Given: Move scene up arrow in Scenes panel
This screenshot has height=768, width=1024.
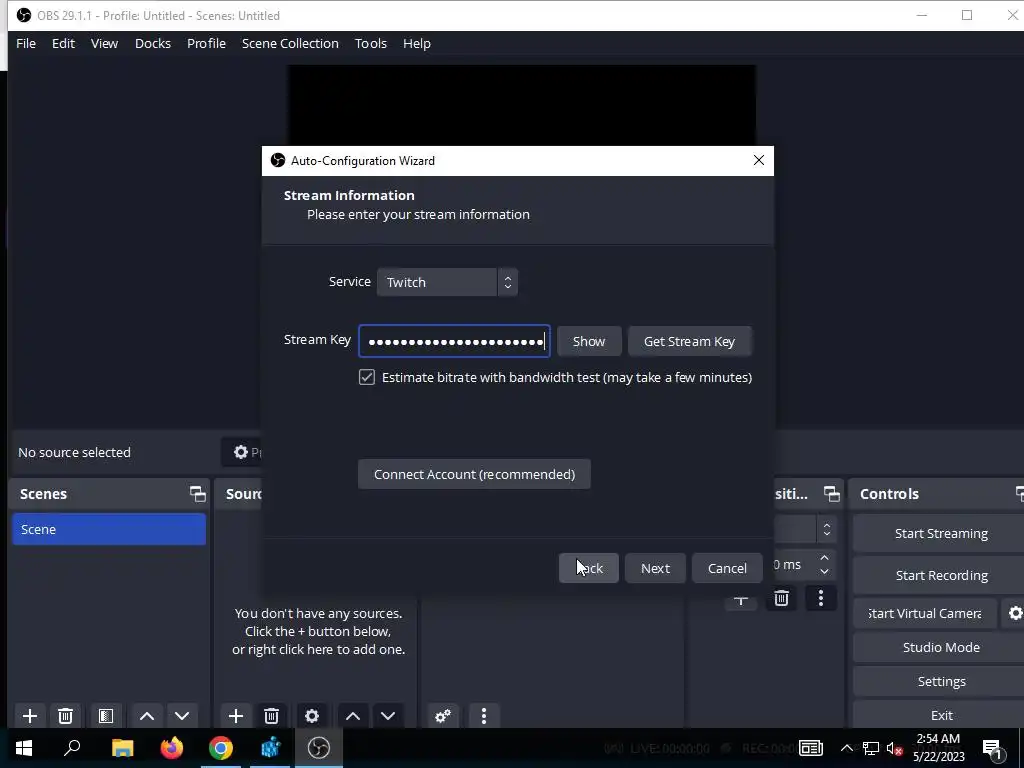Looking at the screenshot, I should [x=147, y=716].
